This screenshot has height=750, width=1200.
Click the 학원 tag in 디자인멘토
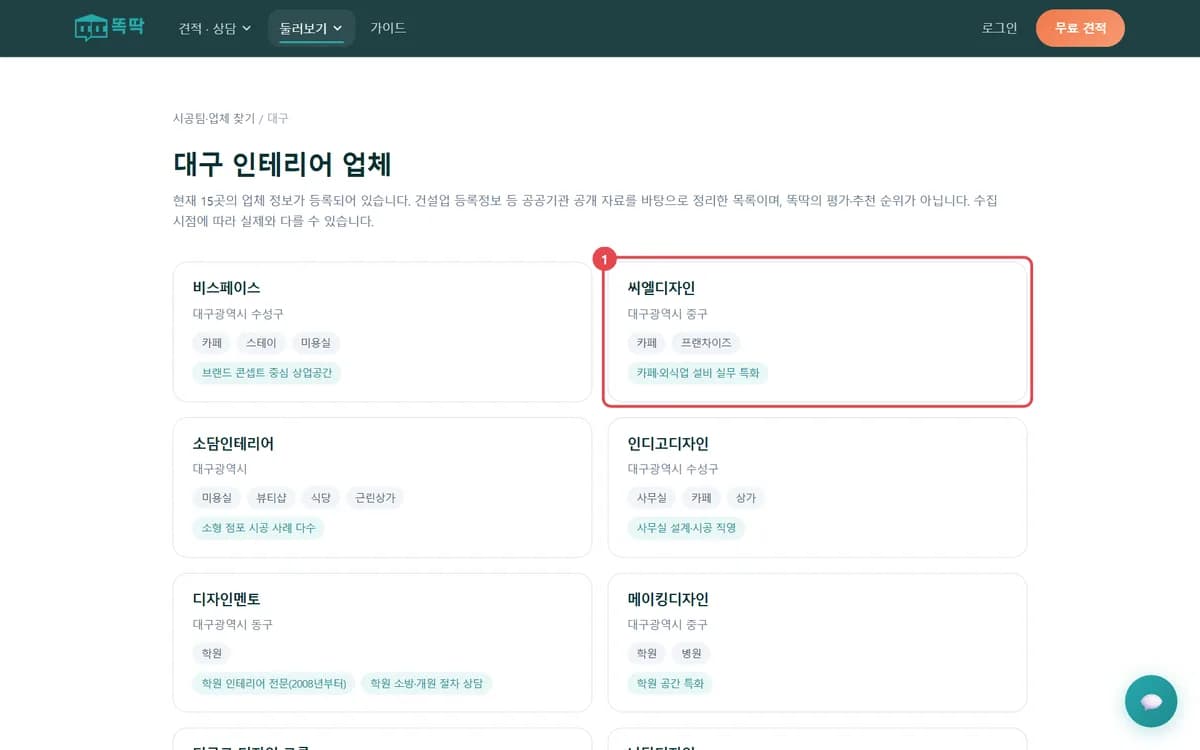212,654
